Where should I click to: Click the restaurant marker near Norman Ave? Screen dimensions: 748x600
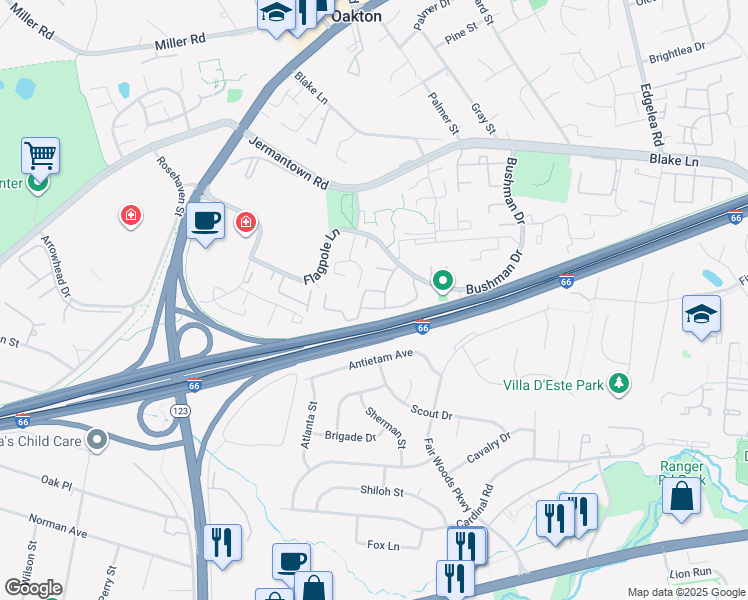click(x=222, y=544)
